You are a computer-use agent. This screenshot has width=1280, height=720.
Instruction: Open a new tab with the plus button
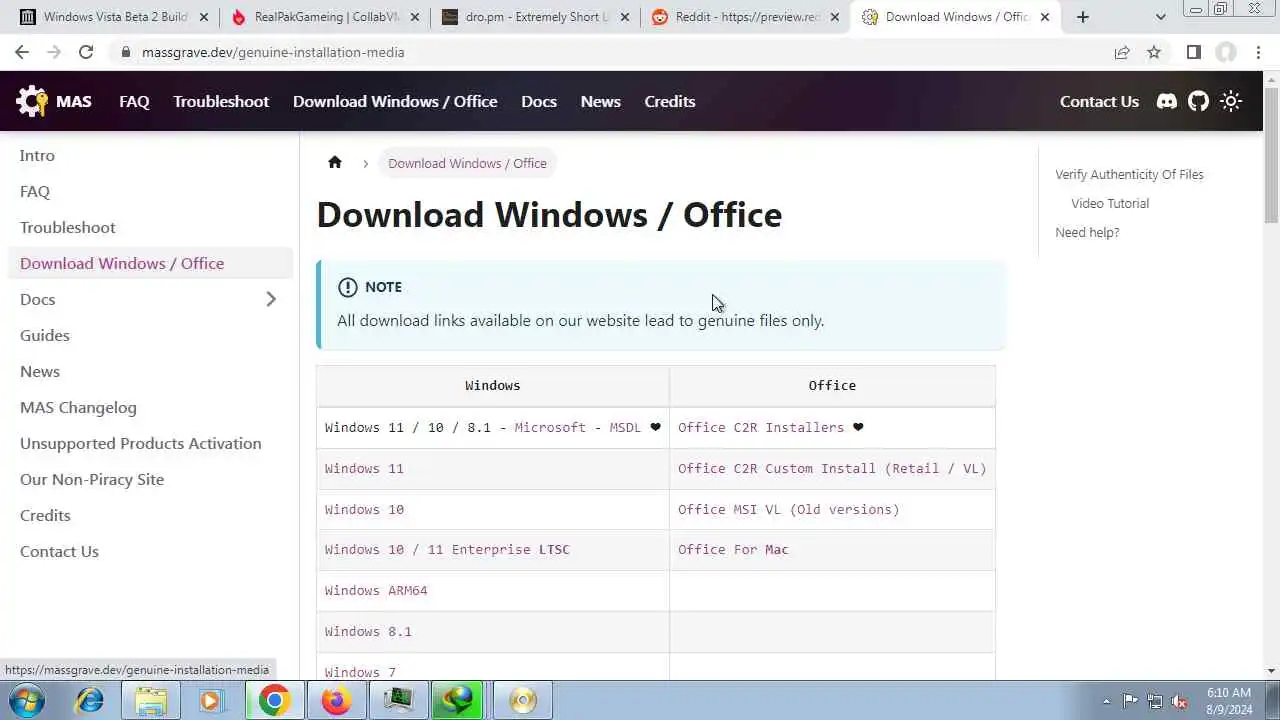[x=1083, y=17]
